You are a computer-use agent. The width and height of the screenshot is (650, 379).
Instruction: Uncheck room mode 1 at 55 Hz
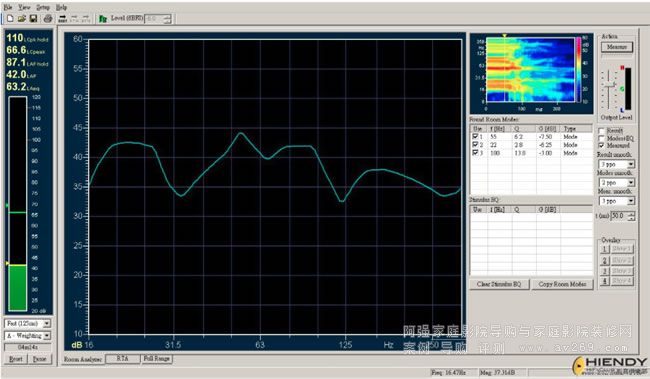coord(475,136)
